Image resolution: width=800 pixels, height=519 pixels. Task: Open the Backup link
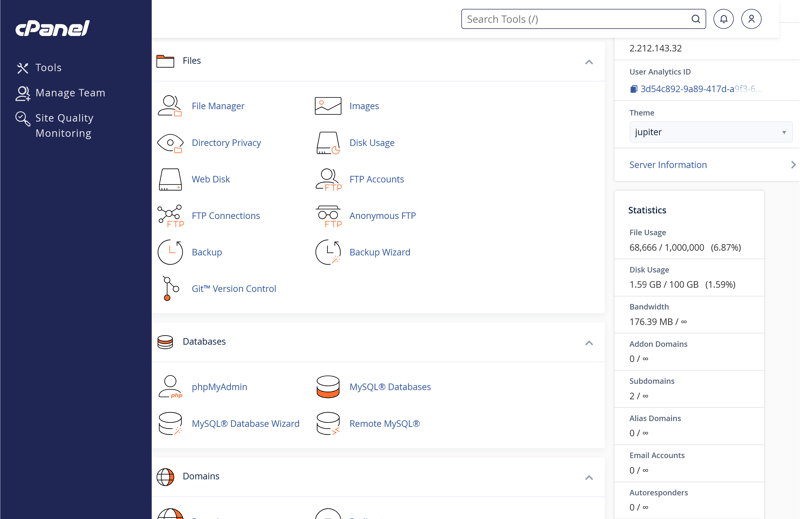pyautogui.click(x=207, y=252)
